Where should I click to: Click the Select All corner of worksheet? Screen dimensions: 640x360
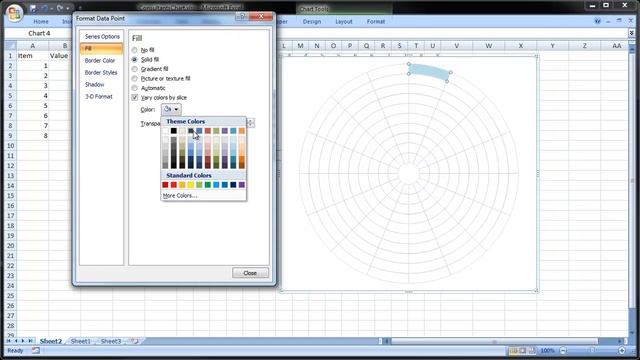11,46
